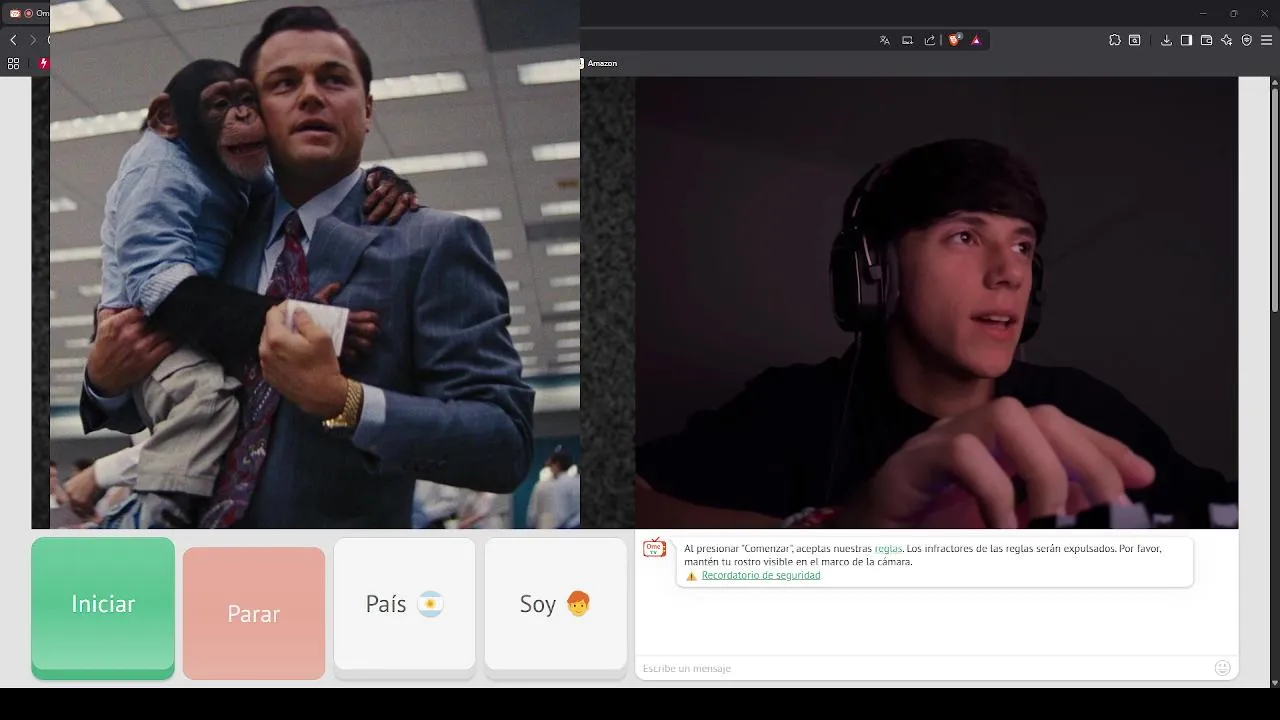Viewport: 1280px width, 720px height.
Task: Open the downloads icon in toolbar
Action: click(1166, 40)
